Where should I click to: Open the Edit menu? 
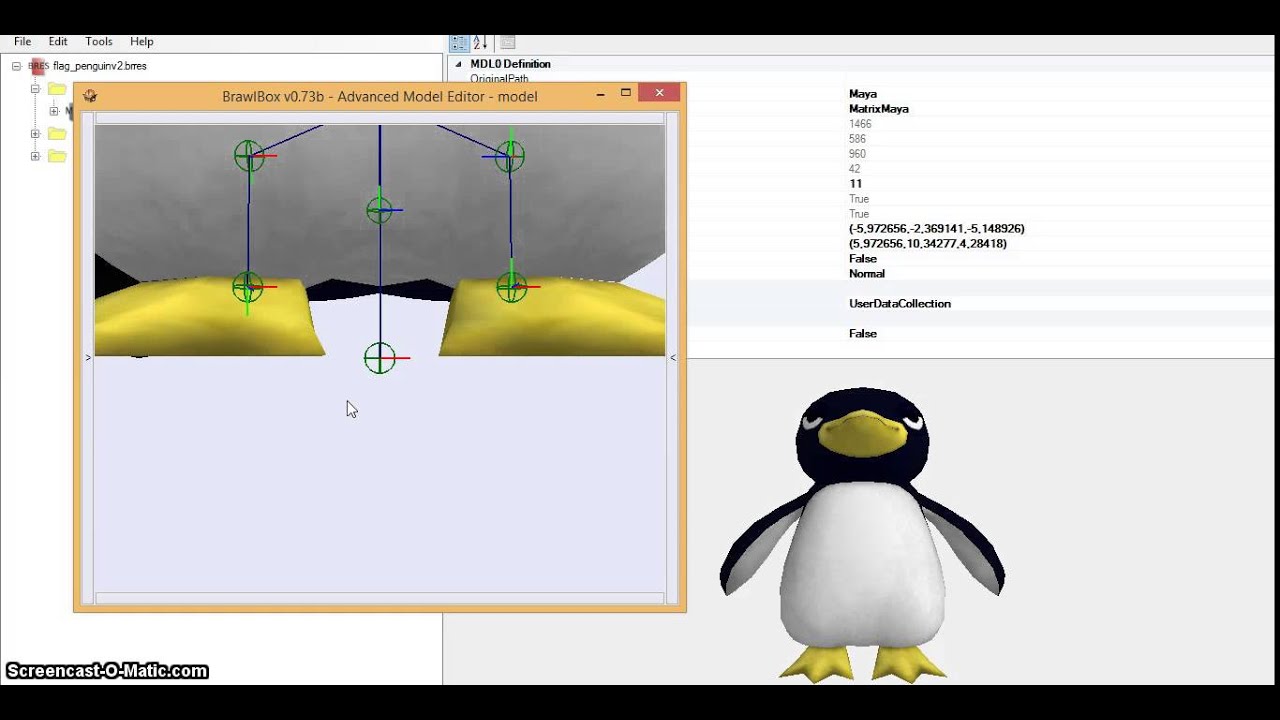(x=58, y=42)
